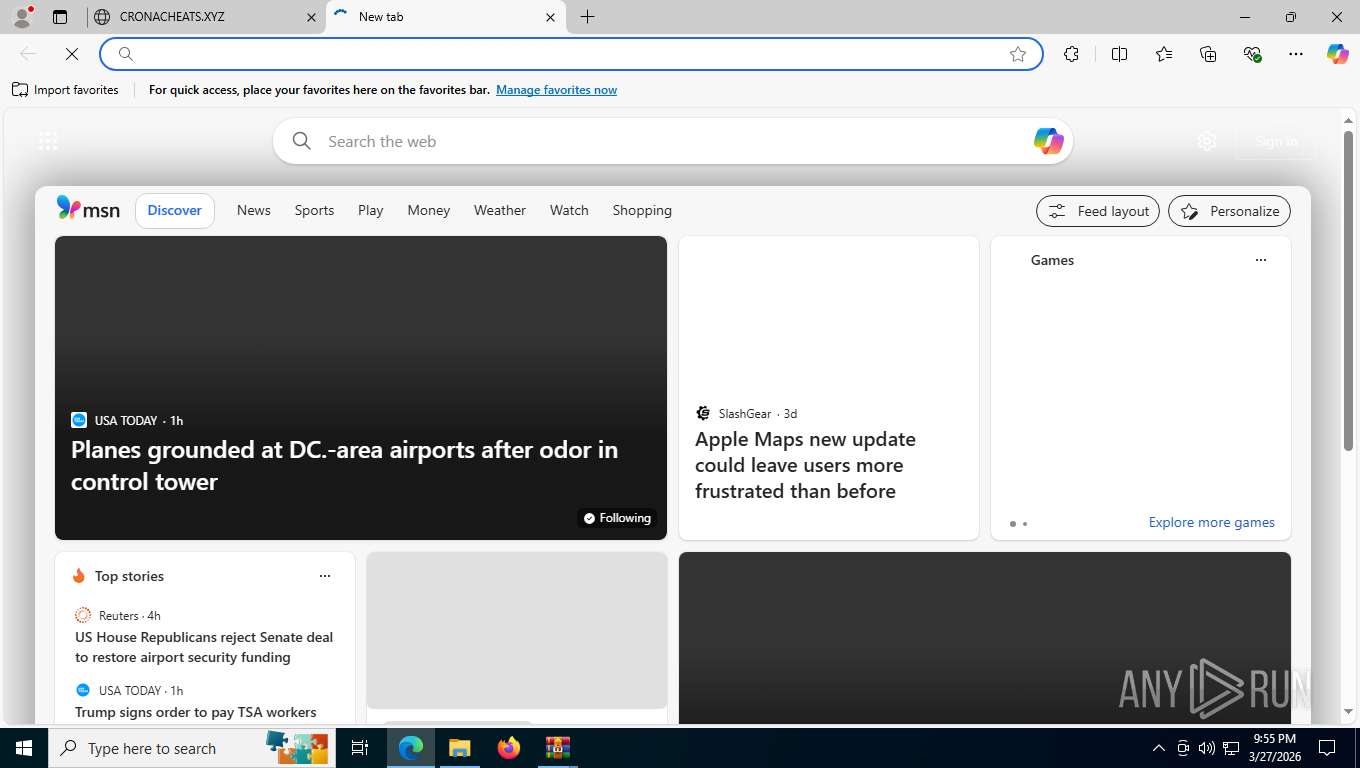Viewport: 1360px width, 768px height.
Task: Open the Edge profile icon
Action: [x=22, y=17]
